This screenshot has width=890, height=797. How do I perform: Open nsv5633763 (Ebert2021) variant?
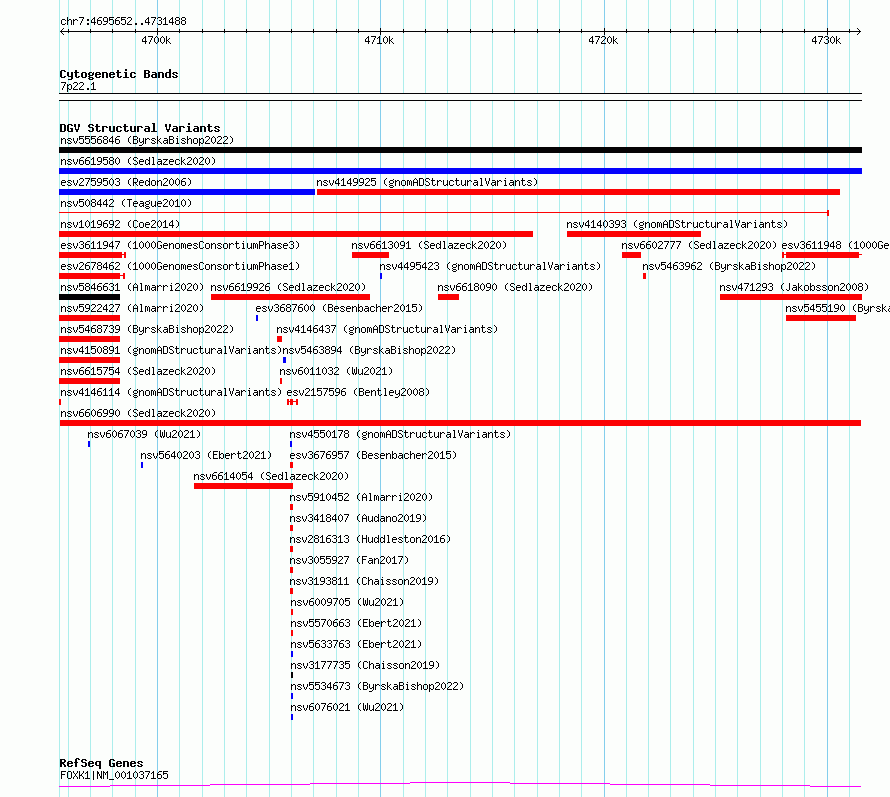[356, 644]
